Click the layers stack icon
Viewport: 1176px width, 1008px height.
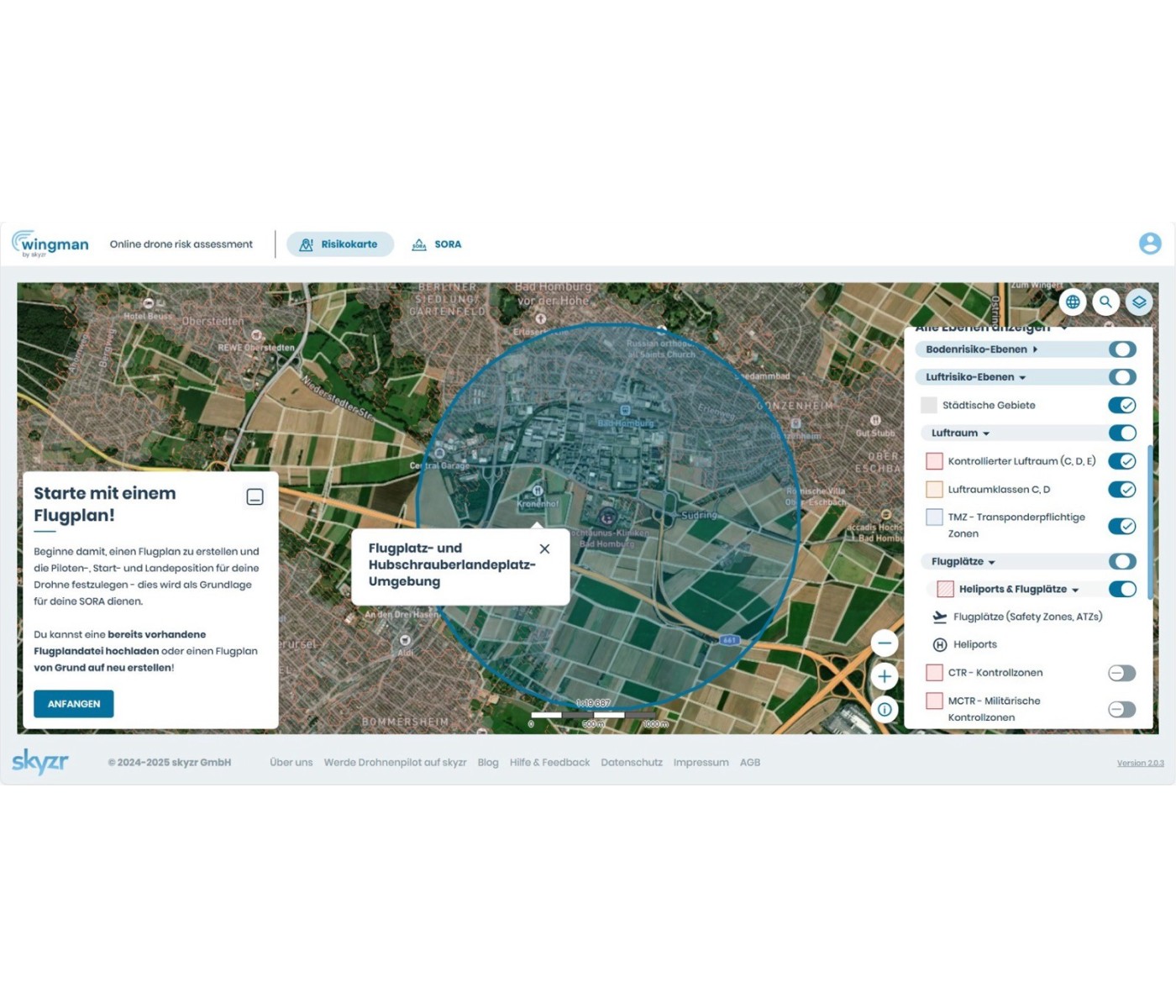point(1139,302)
